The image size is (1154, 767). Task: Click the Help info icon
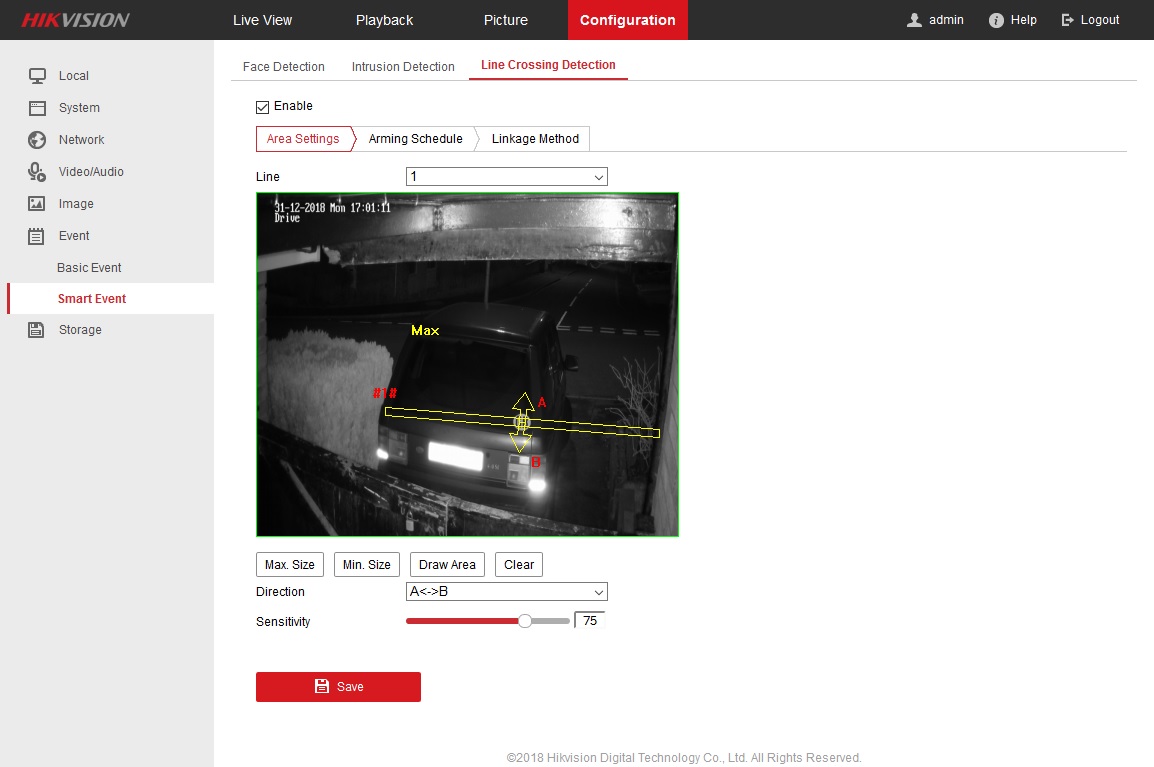tap(996, 20)
